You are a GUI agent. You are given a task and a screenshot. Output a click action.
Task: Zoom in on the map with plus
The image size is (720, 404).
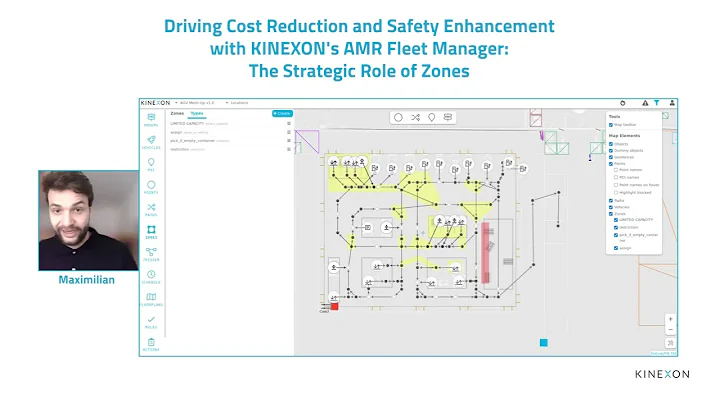pos(670,319)
